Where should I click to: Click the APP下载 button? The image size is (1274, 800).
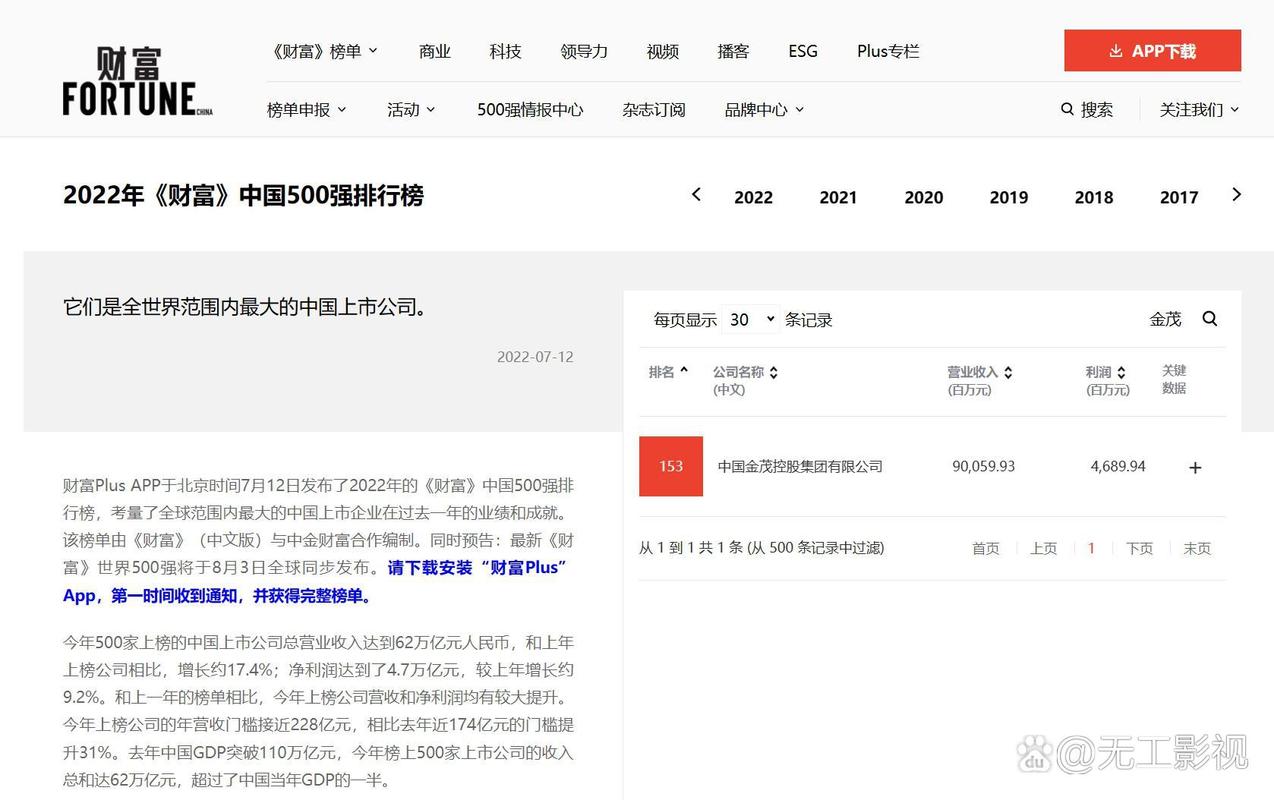pyautogui.click(x=1152, y=51)
